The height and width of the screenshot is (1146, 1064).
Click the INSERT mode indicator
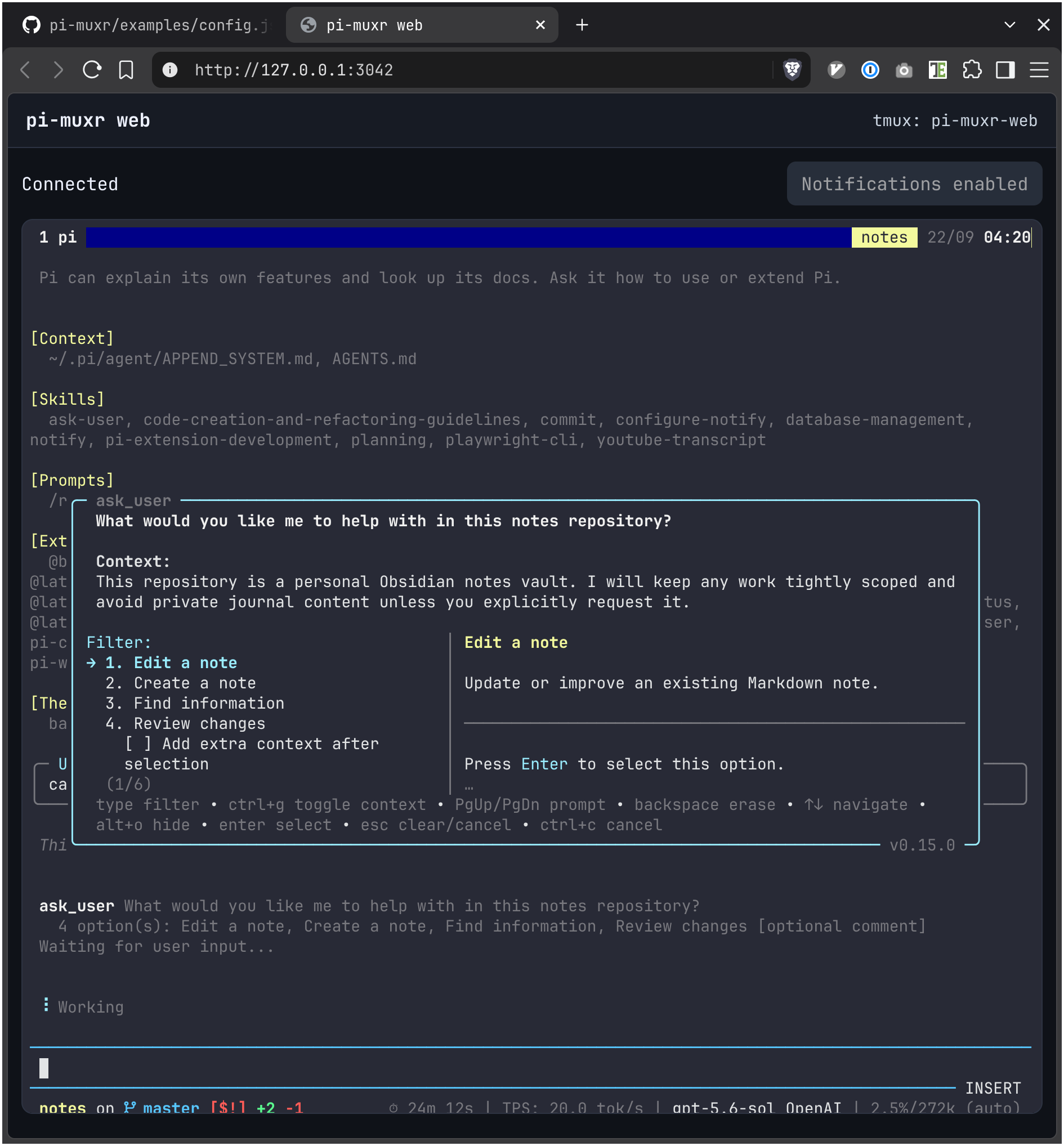(993, 1089)
